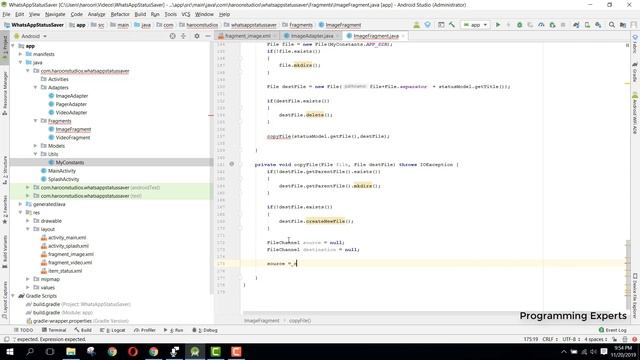Click the fragments breadcrumb in navigation bar
The image size is (640, 360).
click(298, 25)
